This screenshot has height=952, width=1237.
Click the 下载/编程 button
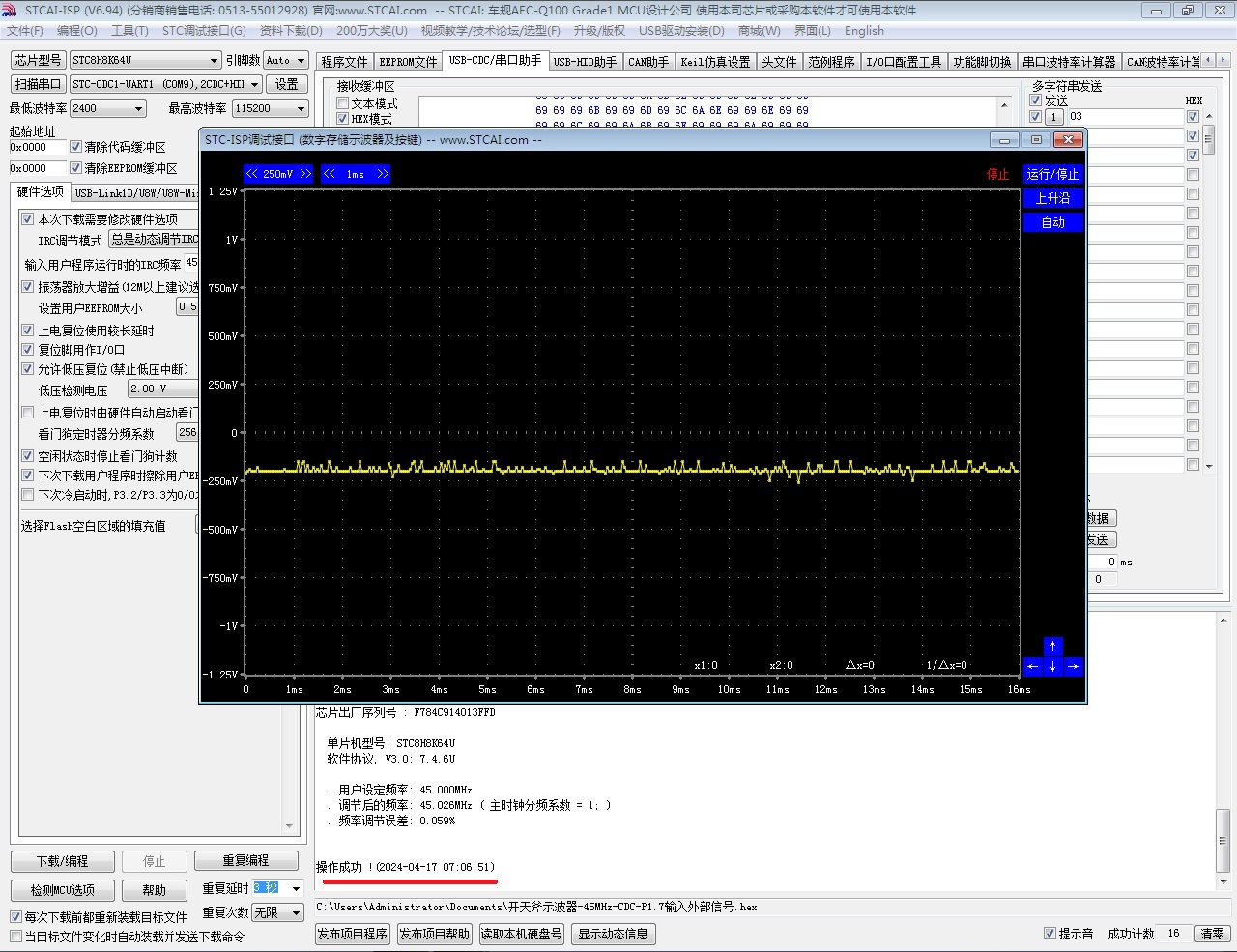pyautogui.click(x=63, y=861)
